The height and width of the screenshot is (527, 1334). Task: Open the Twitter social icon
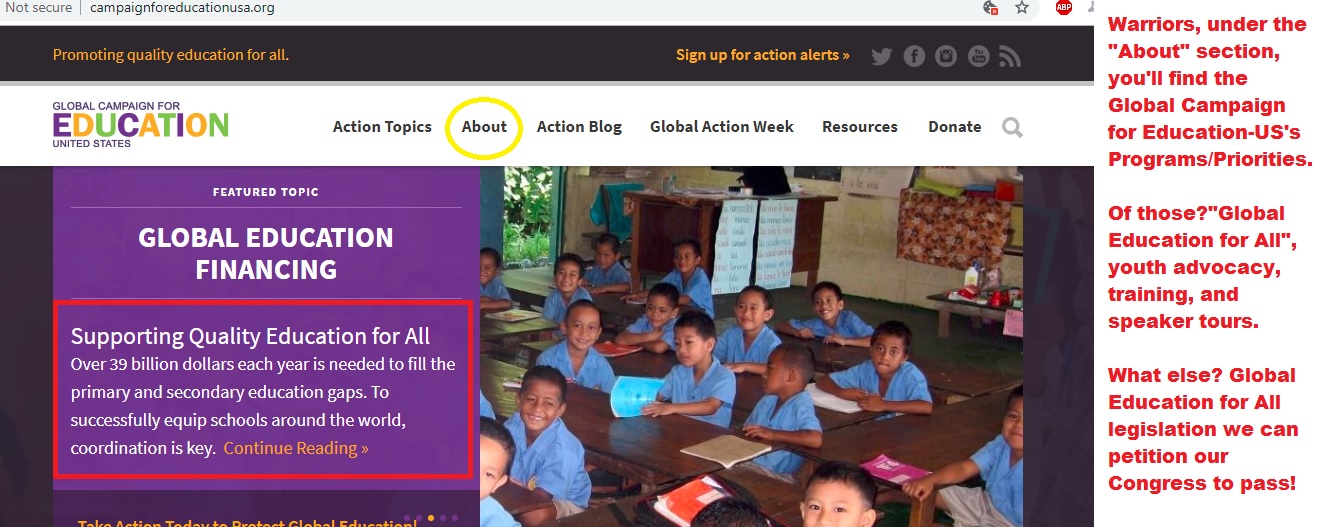[881, 56]
